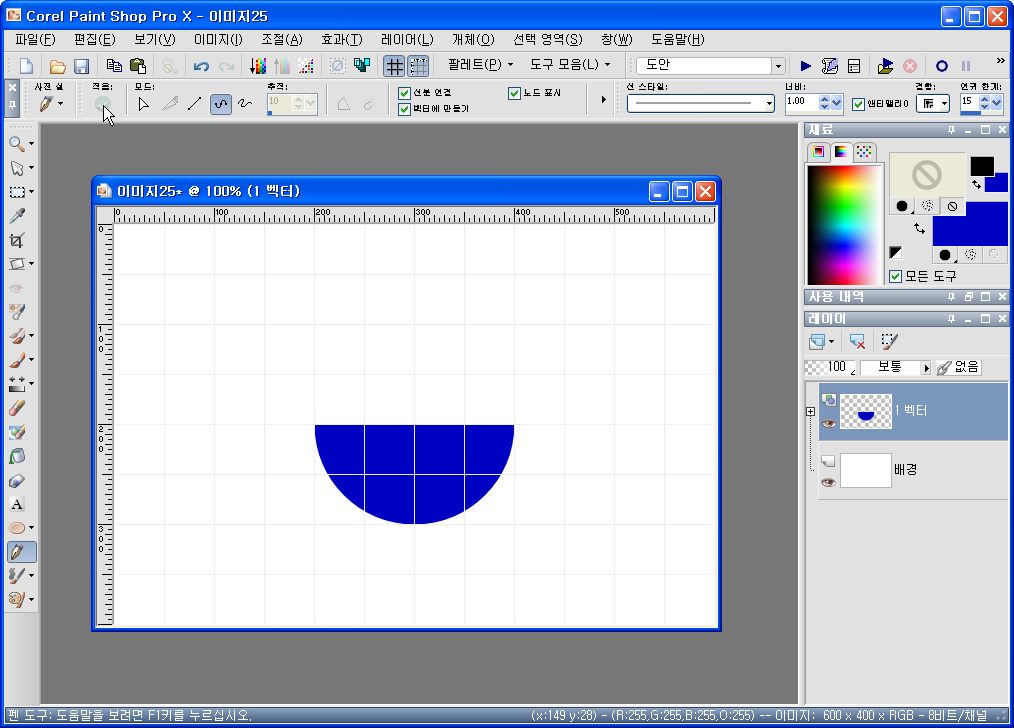
Task: Open the 팔레트(P) dropdown
Action: (480, 65)
